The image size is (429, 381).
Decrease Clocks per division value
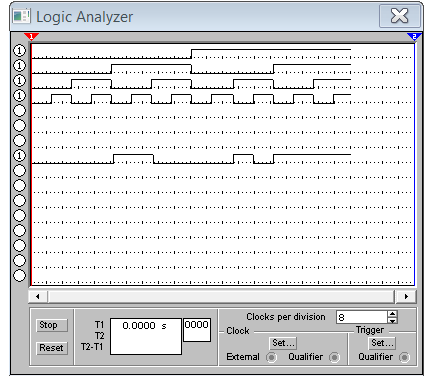[x=393, y=320]
